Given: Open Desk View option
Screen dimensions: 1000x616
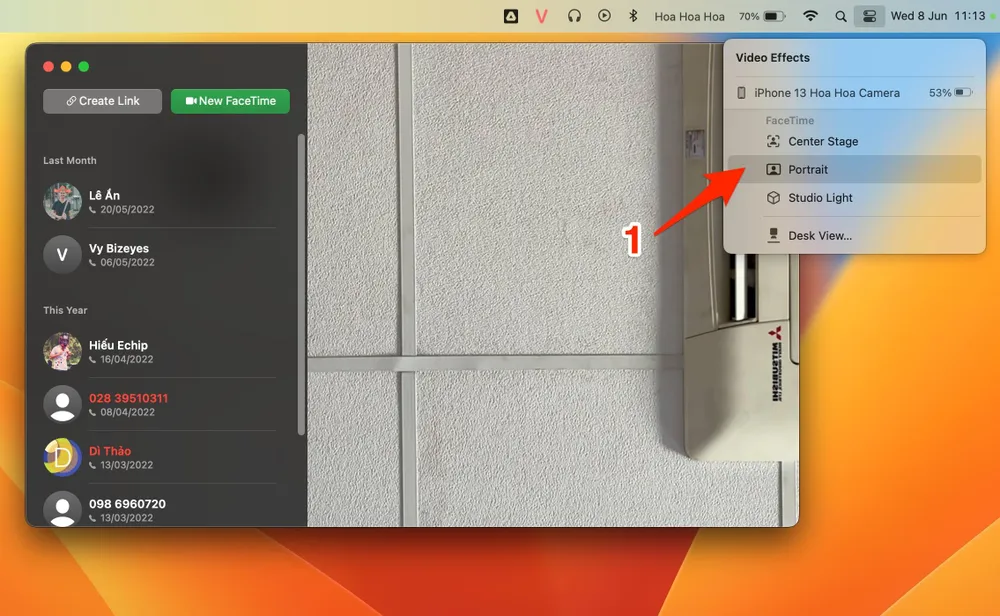Looking at the screenshot, I should click(x=819, y=236).
